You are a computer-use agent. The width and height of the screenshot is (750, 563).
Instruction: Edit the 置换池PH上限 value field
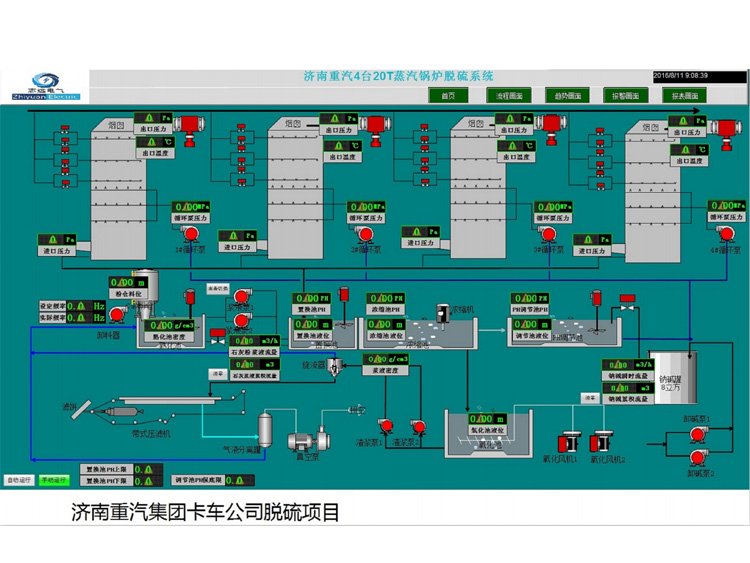148,470
